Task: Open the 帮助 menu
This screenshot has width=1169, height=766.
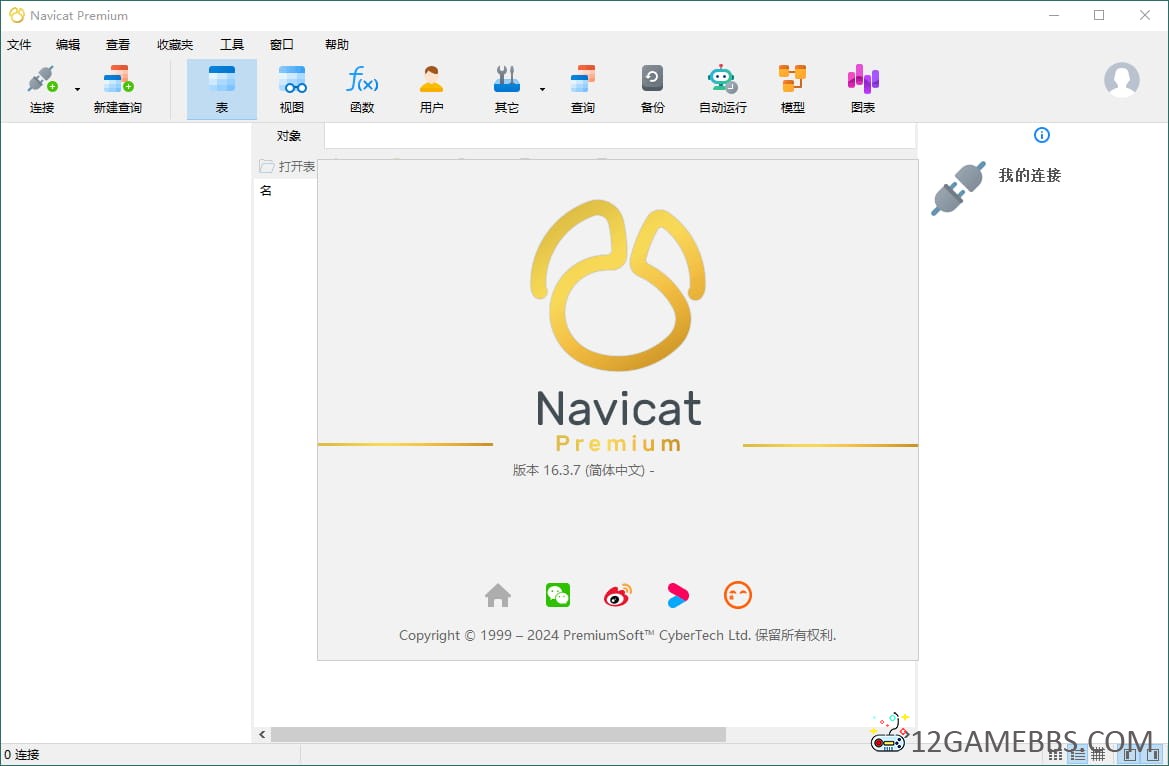Action: [x=337, y=45]
